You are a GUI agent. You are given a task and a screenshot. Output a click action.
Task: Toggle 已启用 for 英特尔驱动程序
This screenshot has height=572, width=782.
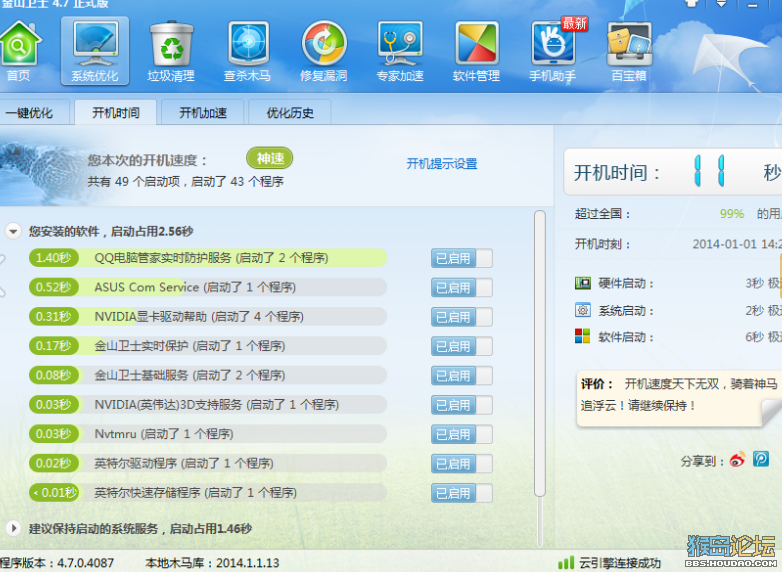[x=462, y=464]
